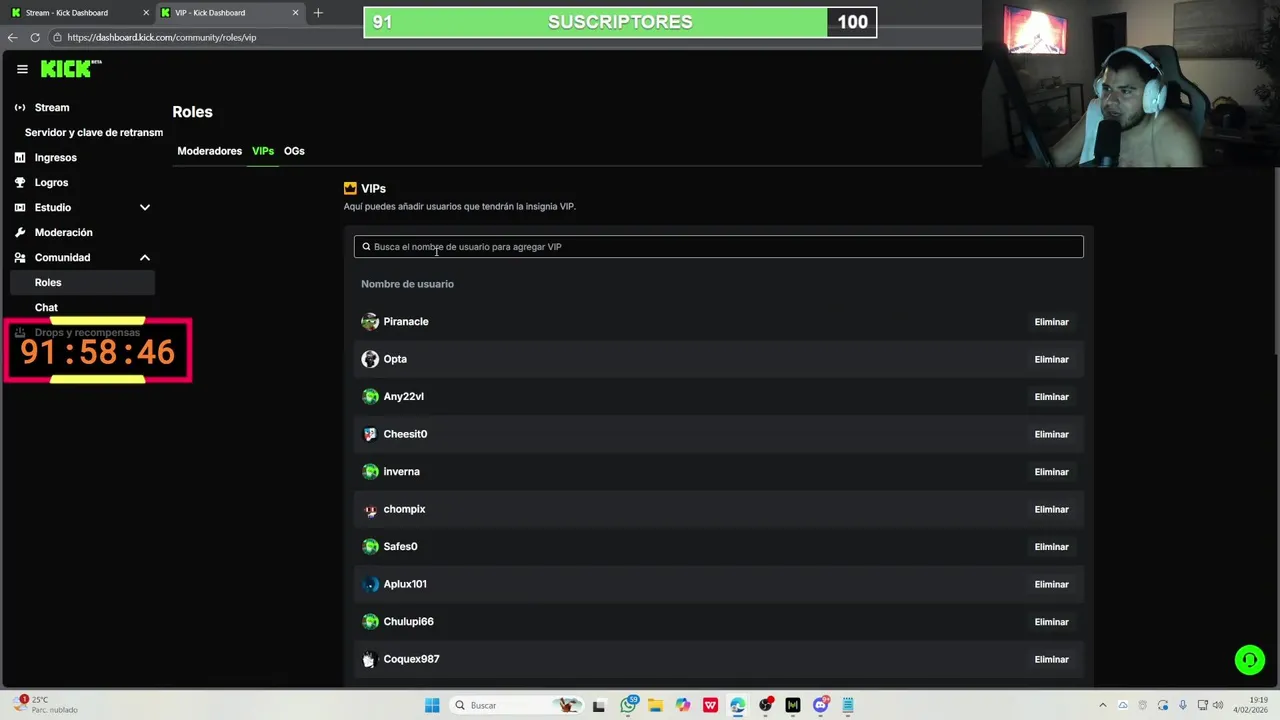
Task: Open Chat in the sidebar
Action: 46,307
